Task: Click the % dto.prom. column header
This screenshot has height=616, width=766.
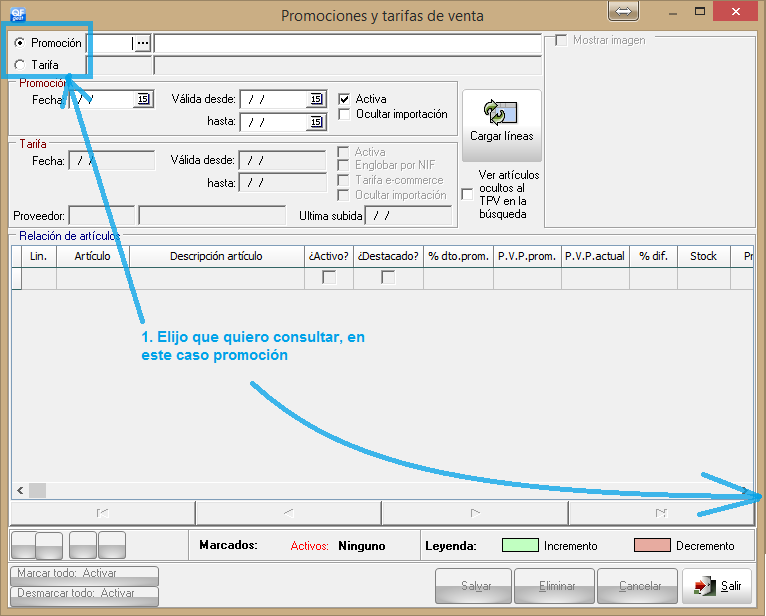Action: point(458,256)
